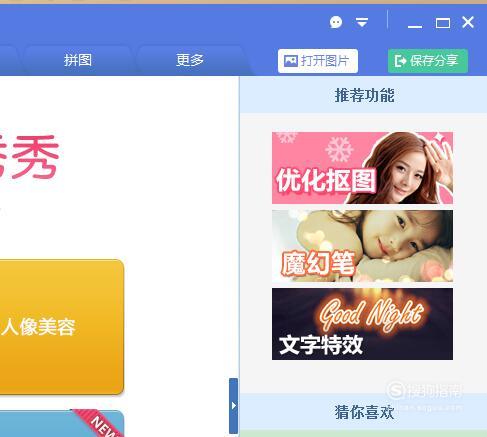Click the 保存分享 button

(428, 61)
